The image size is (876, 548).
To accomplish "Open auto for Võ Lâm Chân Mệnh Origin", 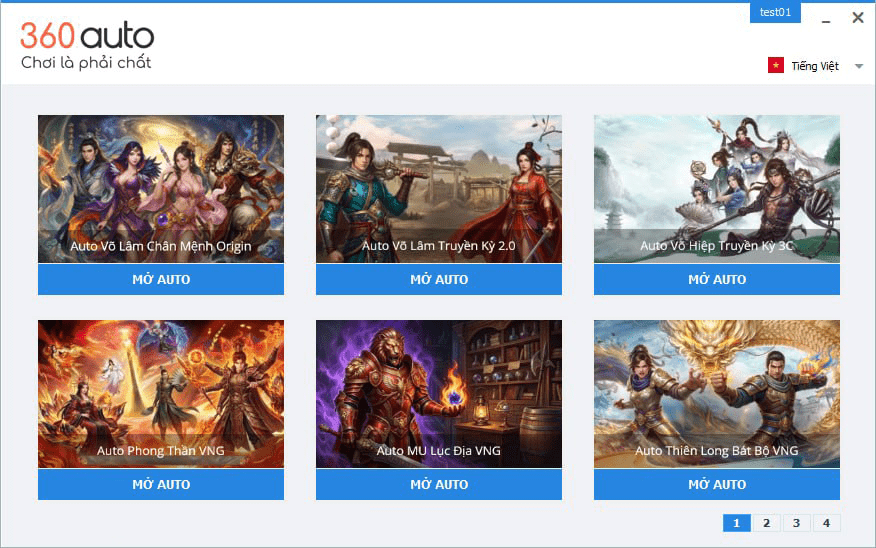I will [x=161, y=279].
